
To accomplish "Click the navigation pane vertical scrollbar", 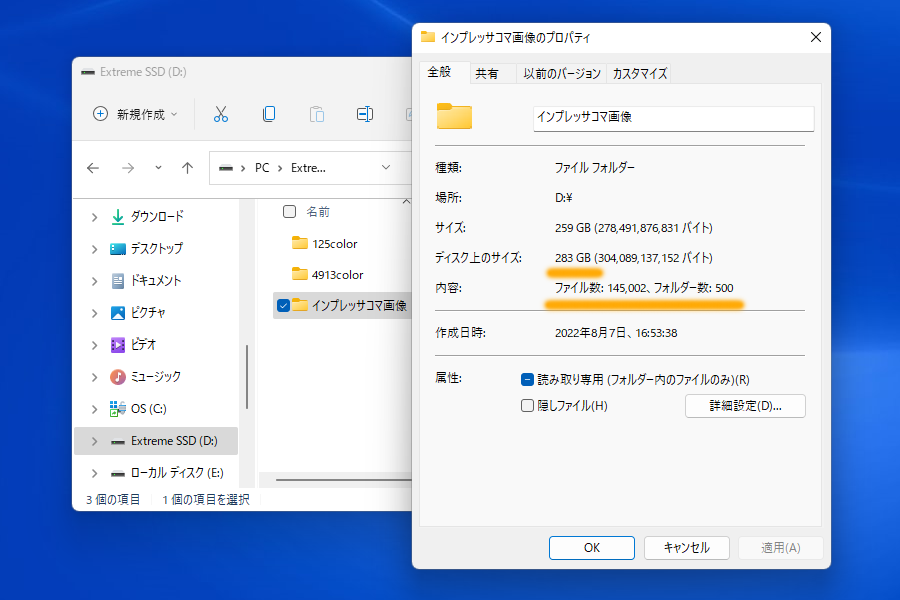I will click(x=247, y=377).
